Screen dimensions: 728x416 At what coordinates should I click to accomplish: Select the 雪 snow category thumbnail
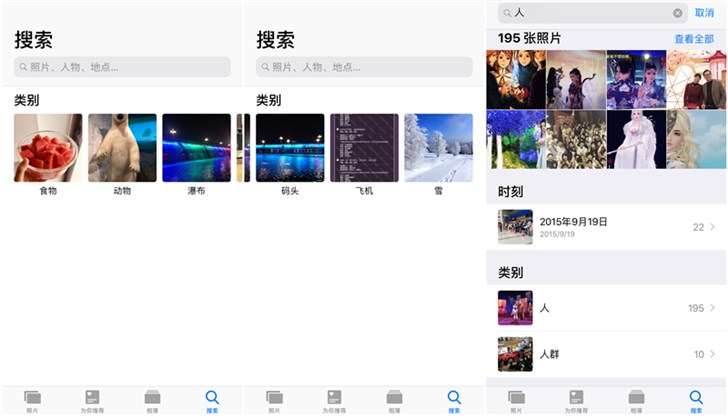pyautogui.click(x=438, y=148)
